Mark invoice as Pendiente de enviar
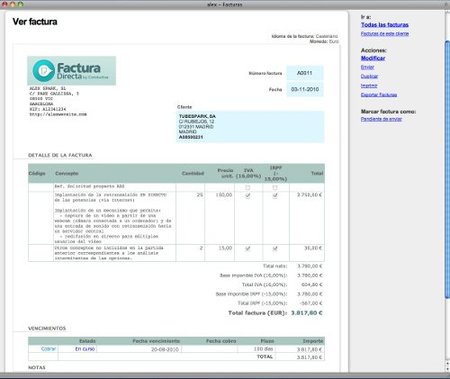The height and width of the screenshot is (379, 450). pos(381,119)
